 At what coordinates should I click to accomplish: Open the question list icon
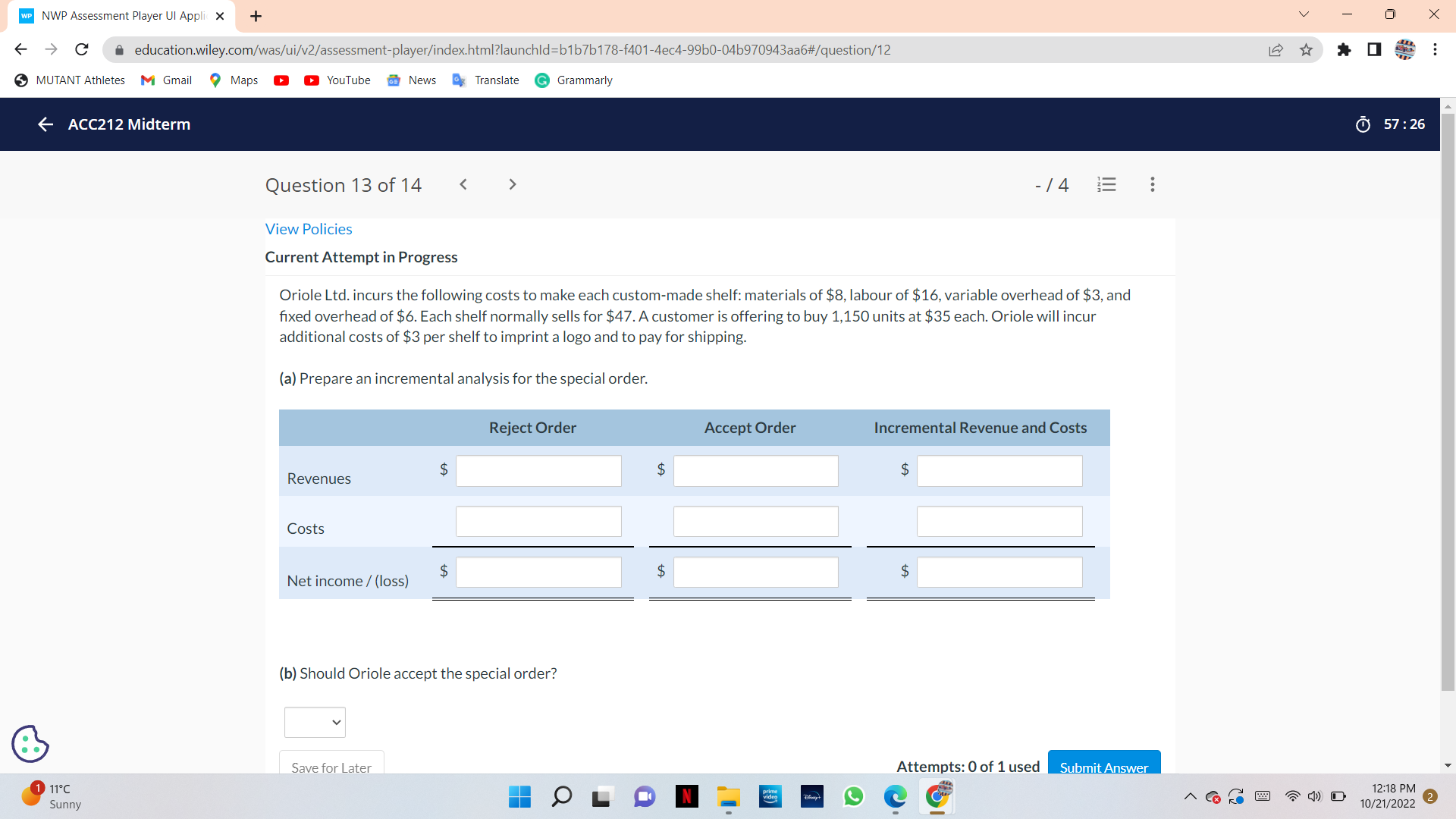point(1106,184)
